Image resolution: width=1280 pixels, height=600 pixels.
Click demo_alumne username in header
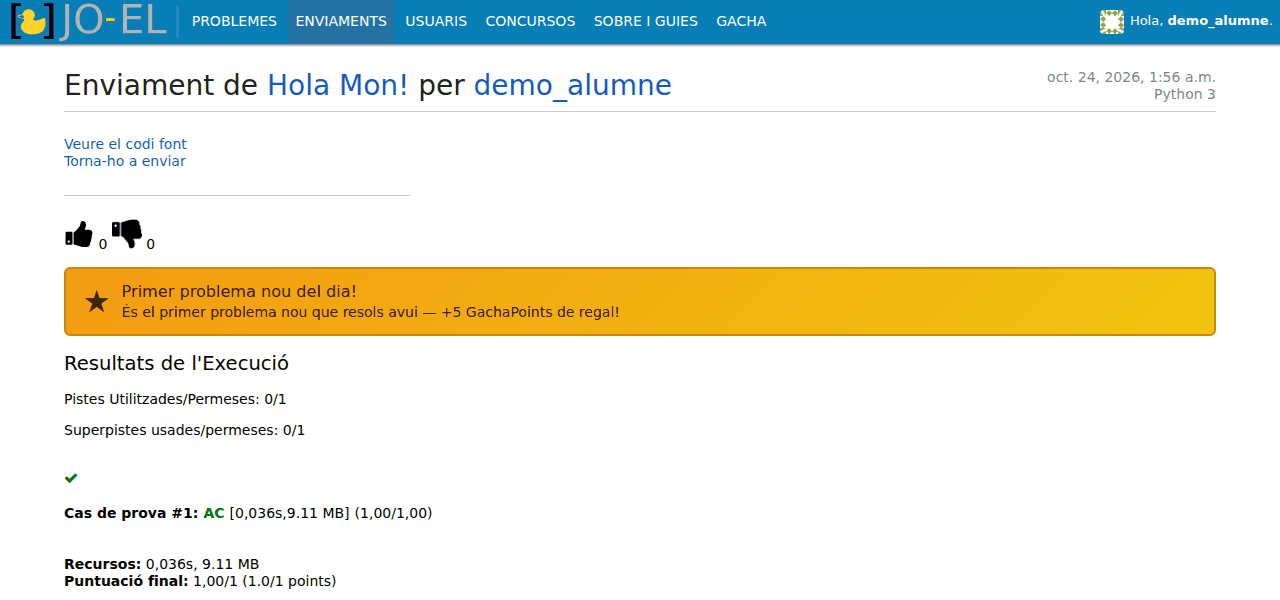(x=1217, y=21)
